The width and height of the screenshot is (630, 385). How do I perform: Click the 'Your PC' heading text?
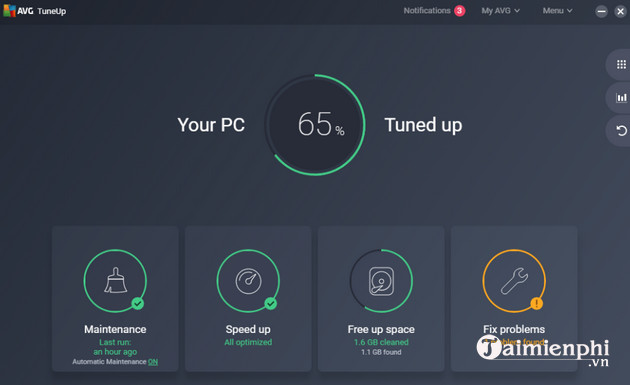tap(211, 125)
